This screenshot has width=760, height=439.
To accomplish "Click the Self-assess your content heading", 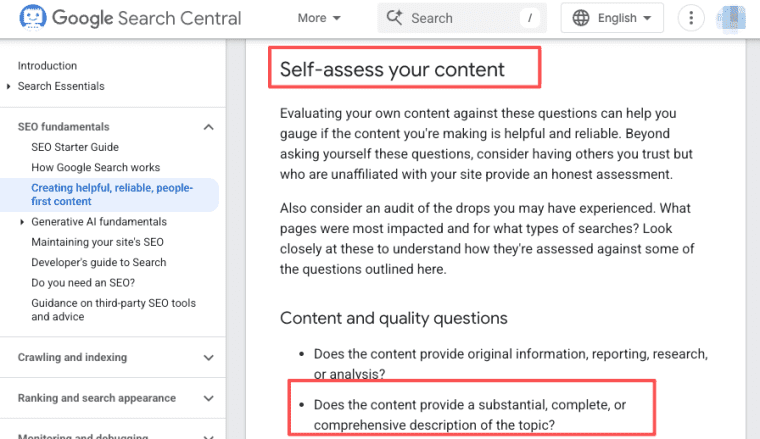I will (392, 69).
